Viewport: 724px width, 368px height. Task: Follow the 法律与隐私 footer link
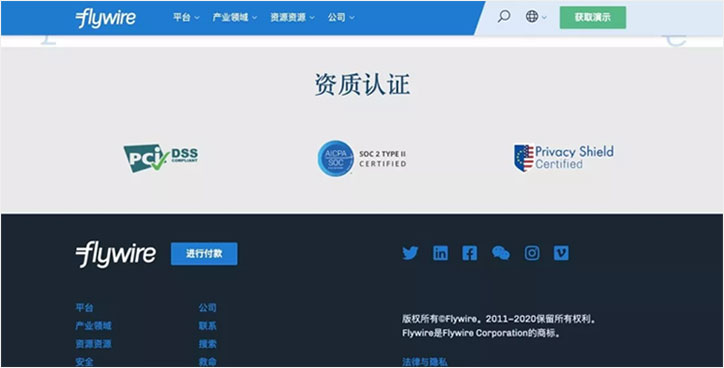pos(425,362)
